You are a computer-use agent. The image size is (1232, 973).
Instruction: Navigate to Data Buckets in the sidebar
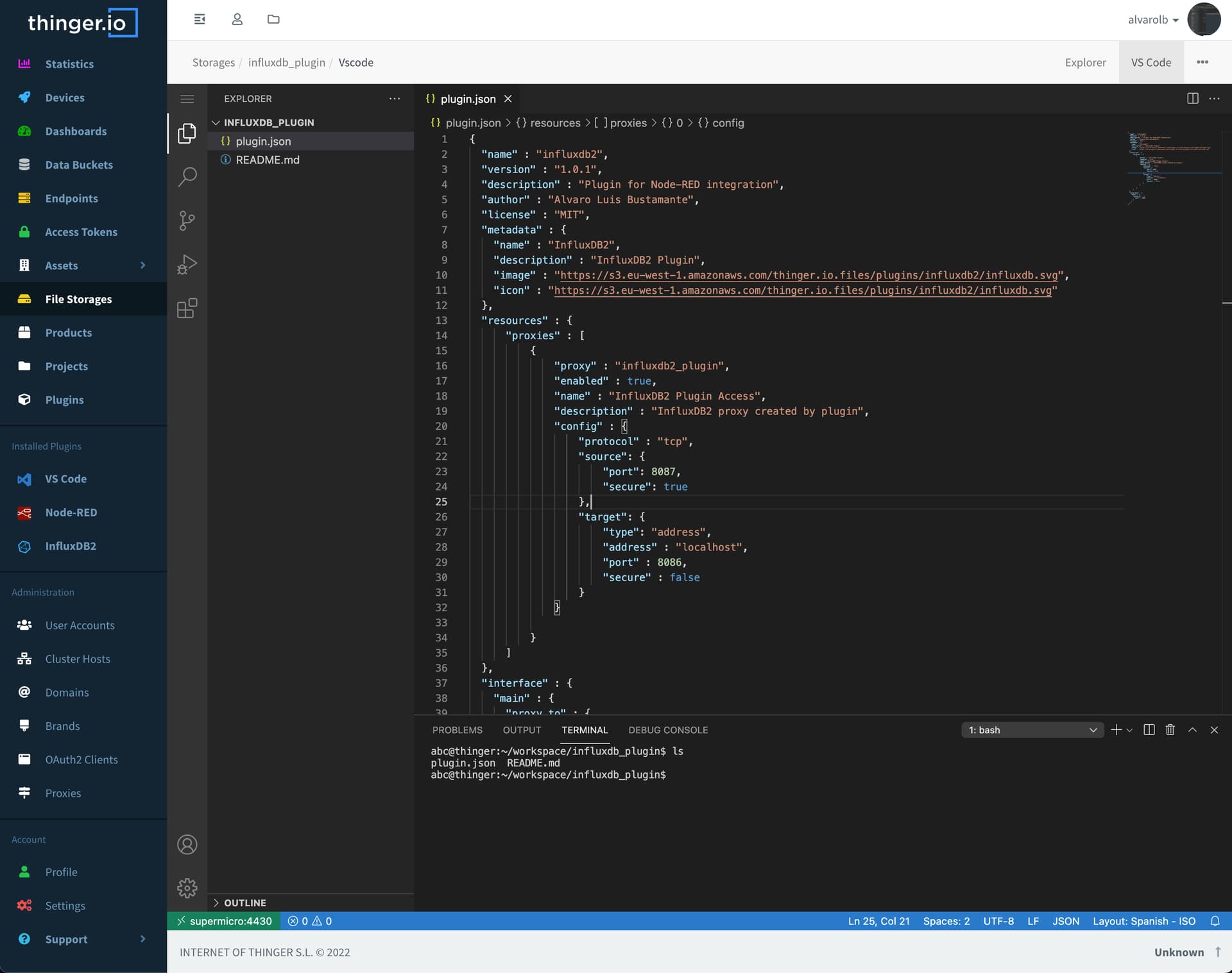(79, 165)
